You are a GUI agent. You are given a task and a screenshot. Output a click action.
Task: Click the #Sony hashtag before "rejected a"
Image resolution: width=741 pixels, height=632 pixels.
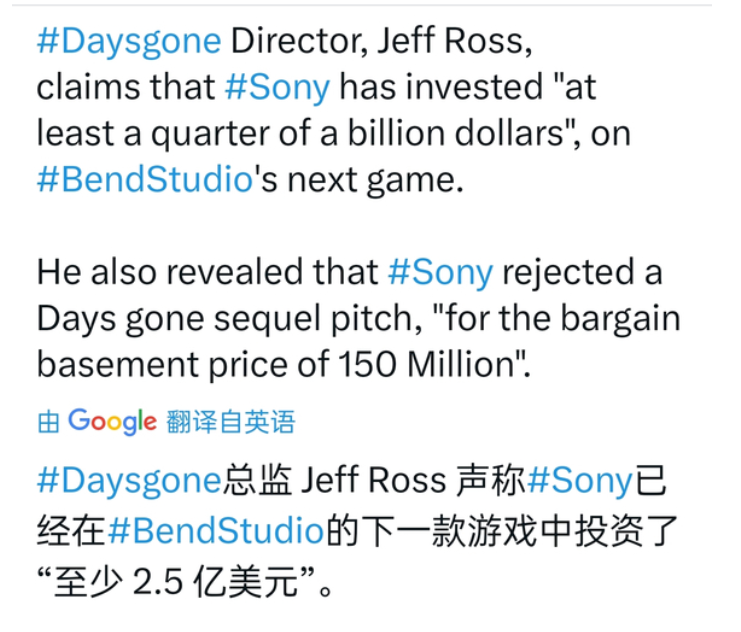click(x=440, y=272)
